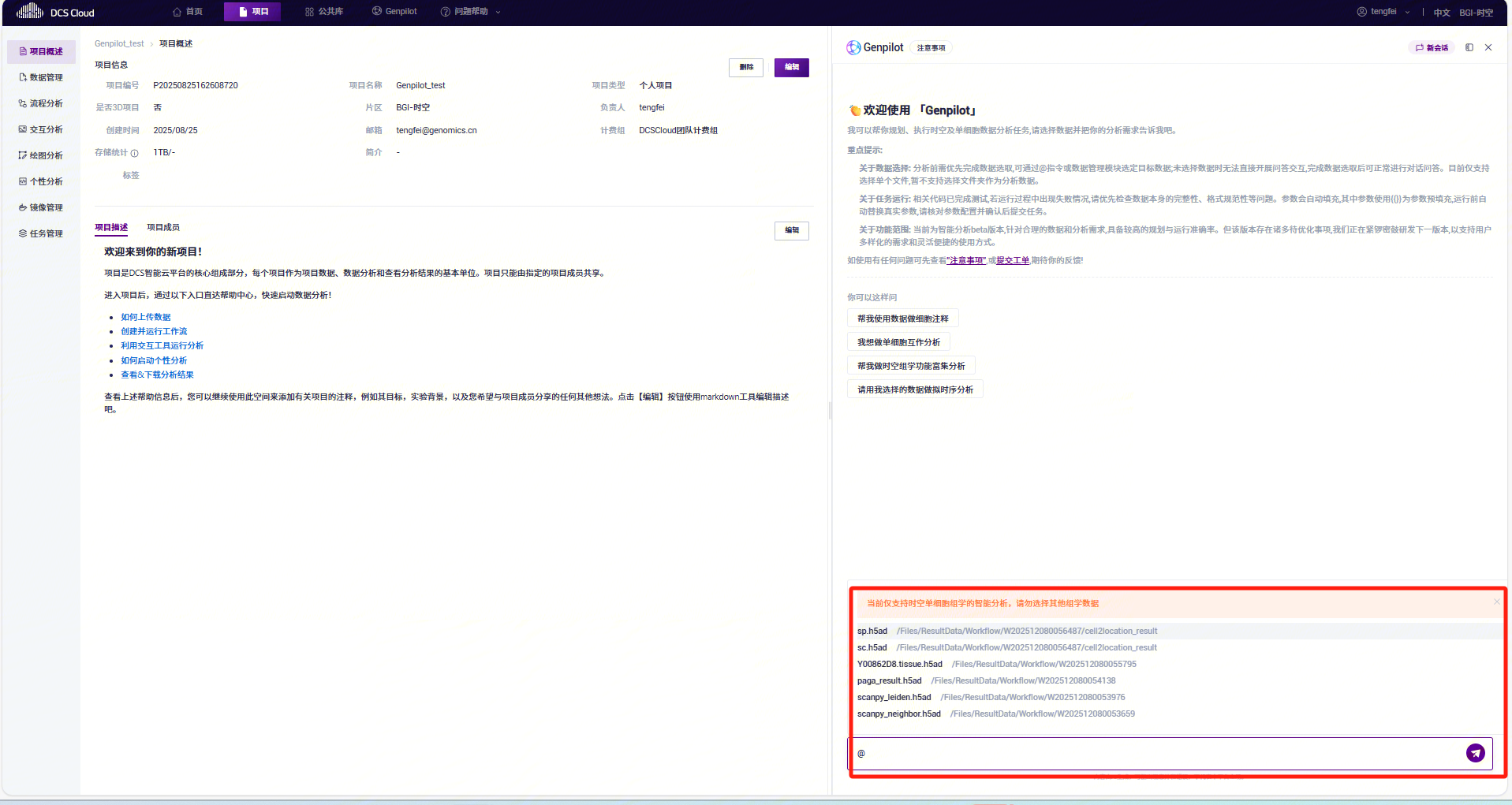Expand the 问题帮助 dropdown menu

(x=471, y=12)
